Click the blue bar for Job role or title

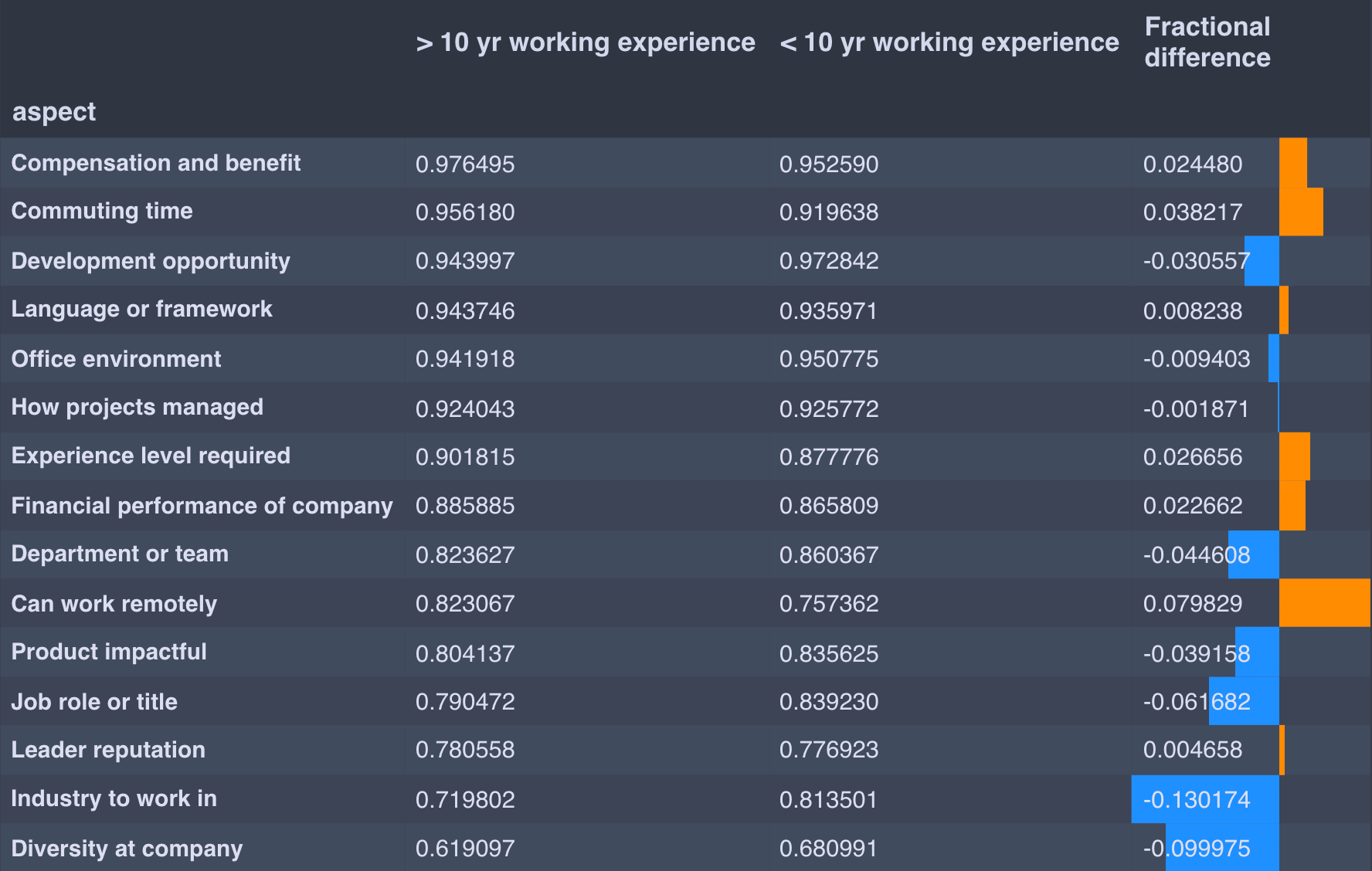[1244, 701]
